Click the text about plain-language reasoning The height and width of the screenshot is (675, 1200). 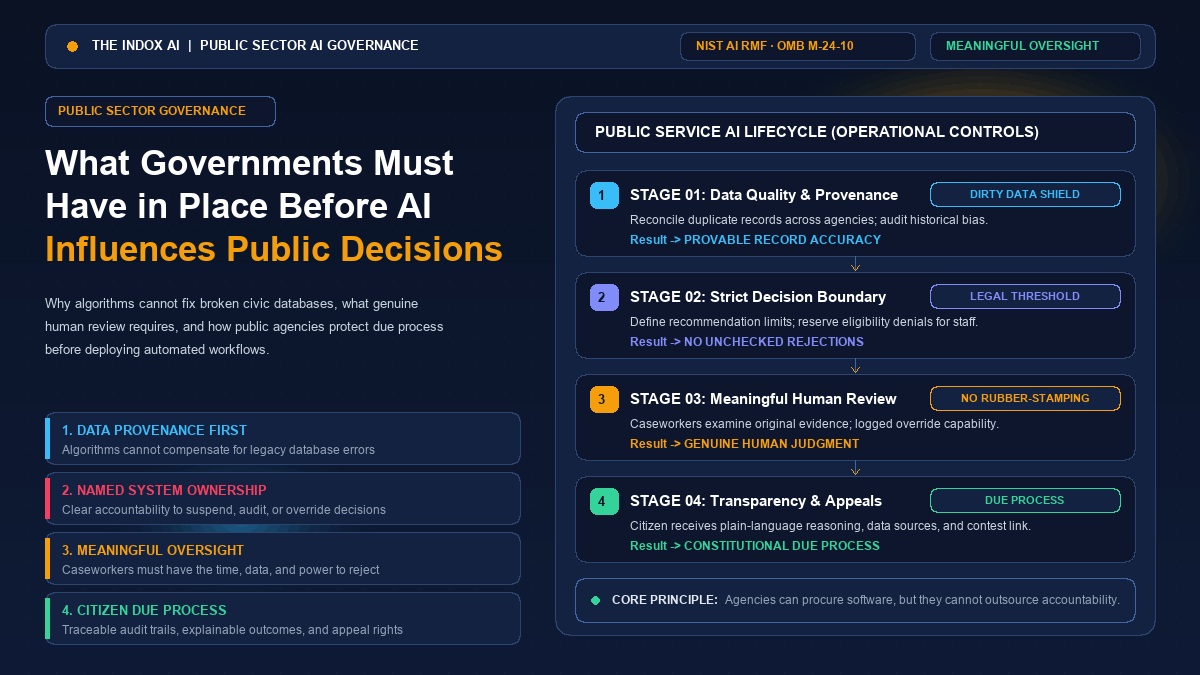(x=830, y=526)
